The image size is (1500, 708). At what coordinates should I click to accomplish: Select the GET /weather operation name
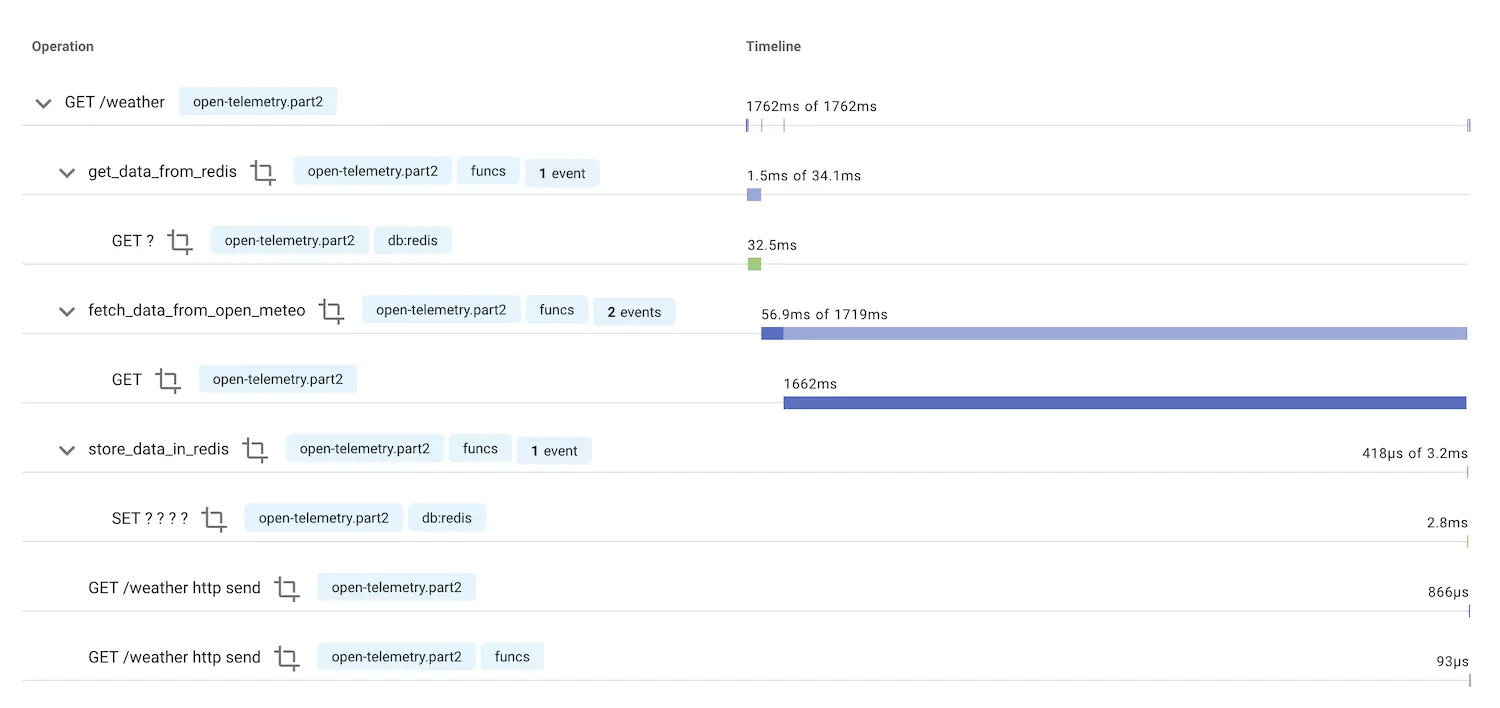click(114, 102)
